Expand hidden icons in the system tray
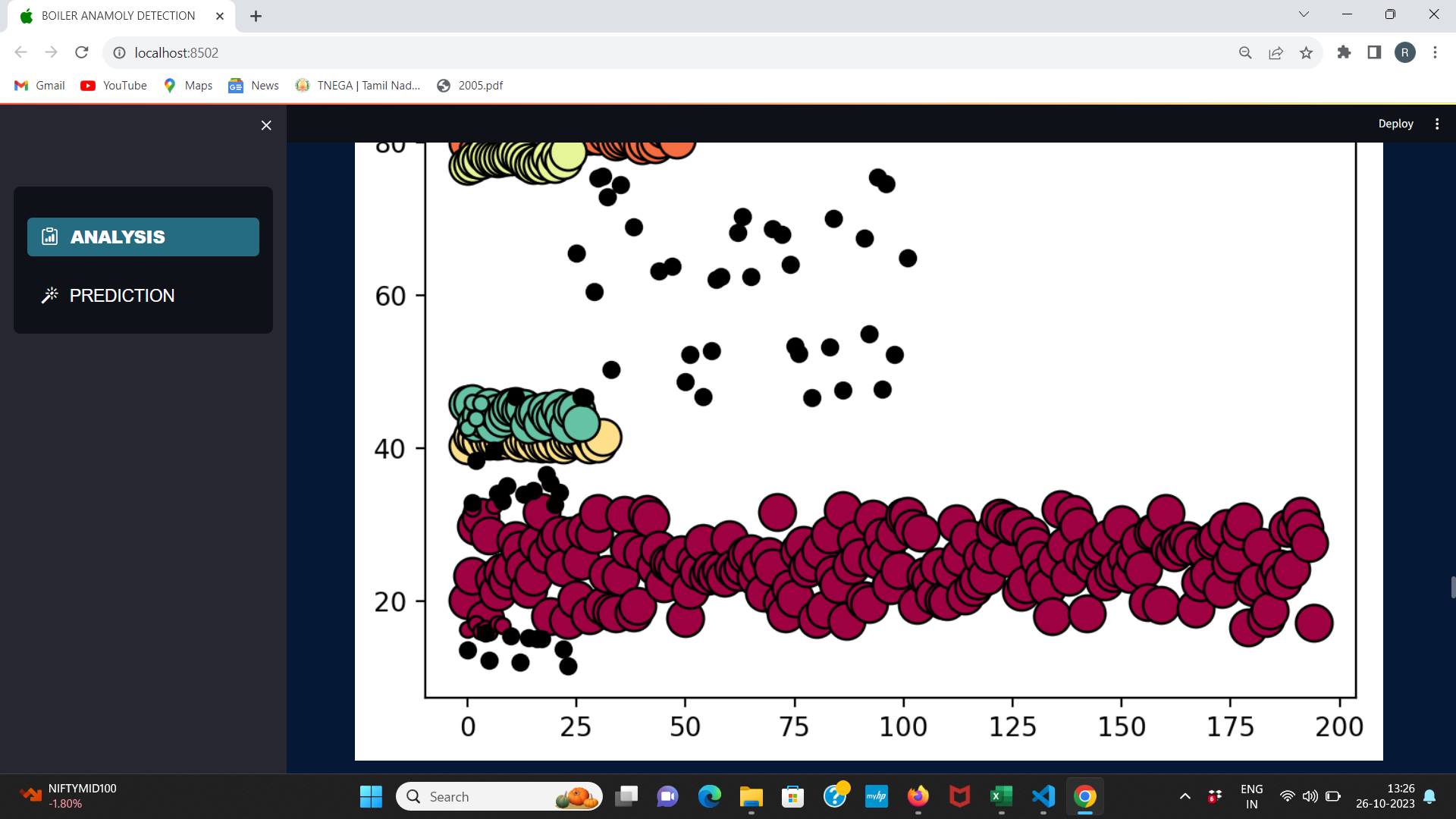Image resolution: width=1456 pixels, height=819 pixels. 1185,796
